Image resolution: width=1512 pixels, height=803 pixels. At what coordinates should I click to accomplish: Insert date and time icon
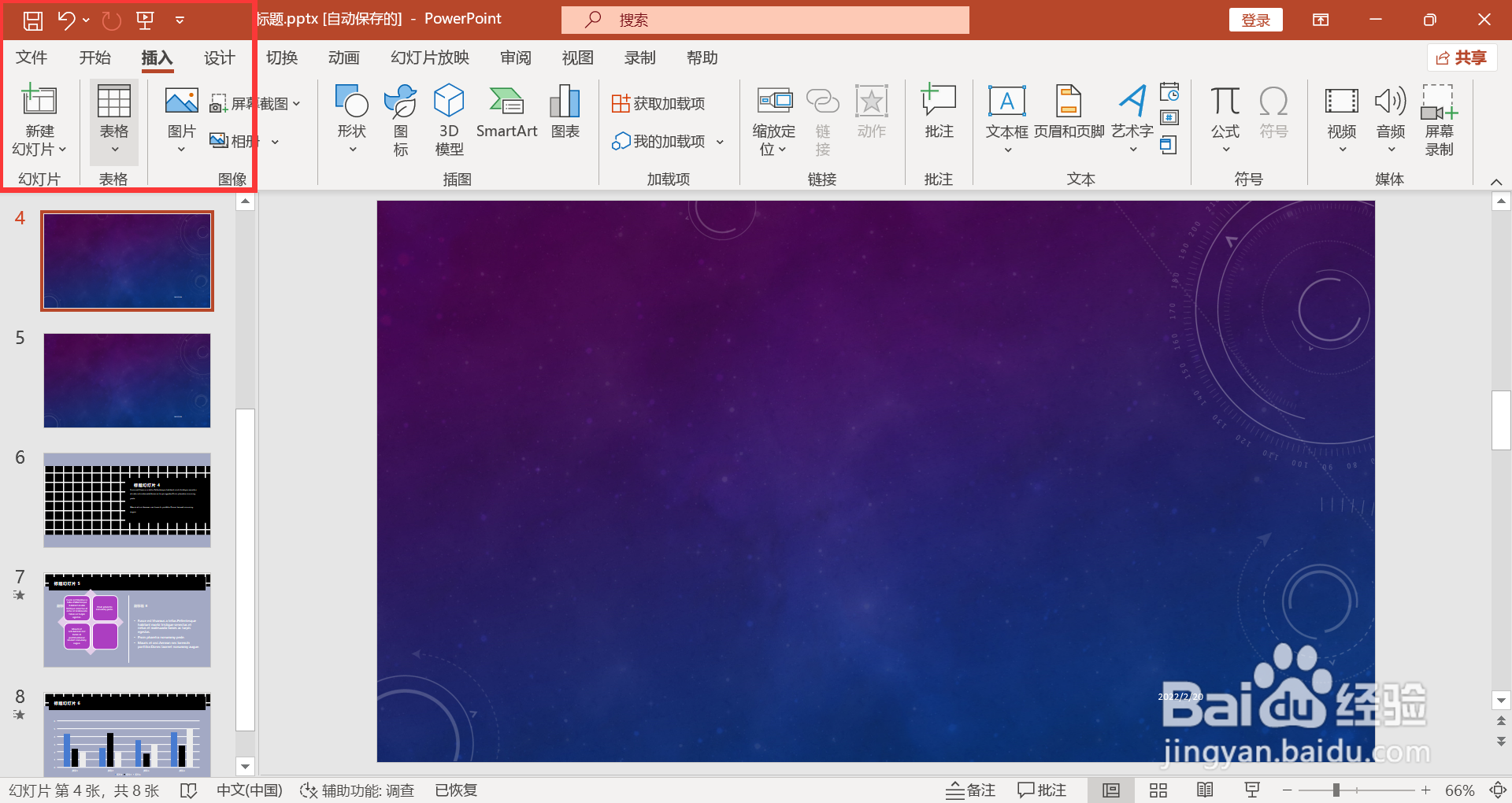(1169, 92)
